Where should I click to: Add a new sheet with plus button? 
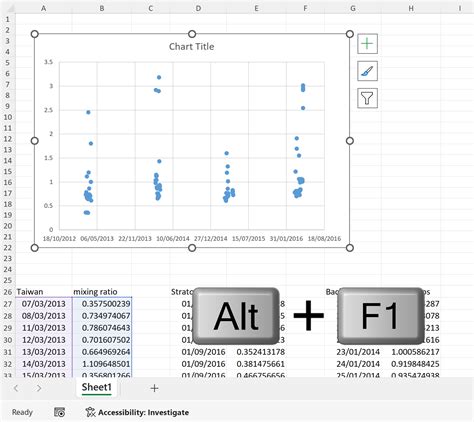[154, 388]
